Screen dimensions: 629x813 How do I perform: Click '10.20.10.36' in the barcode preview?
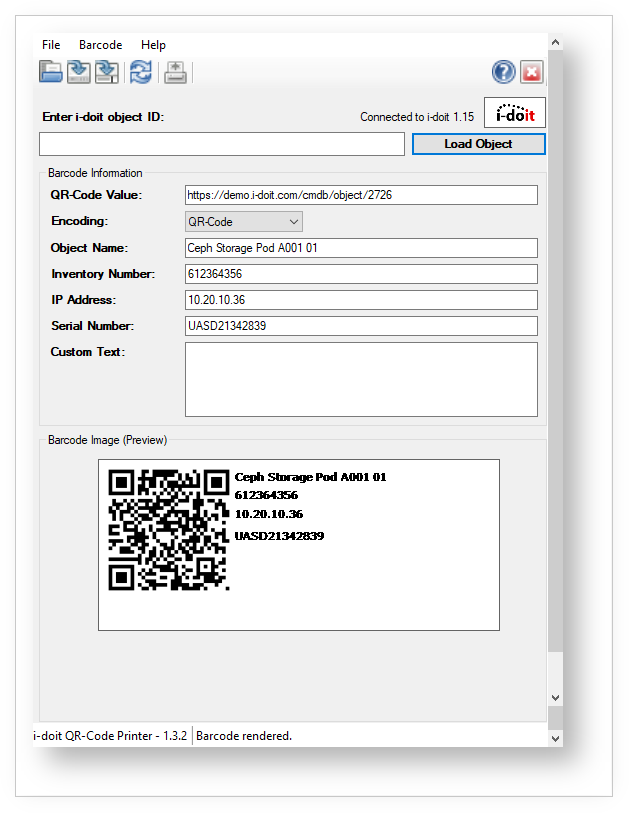(269, 514)
